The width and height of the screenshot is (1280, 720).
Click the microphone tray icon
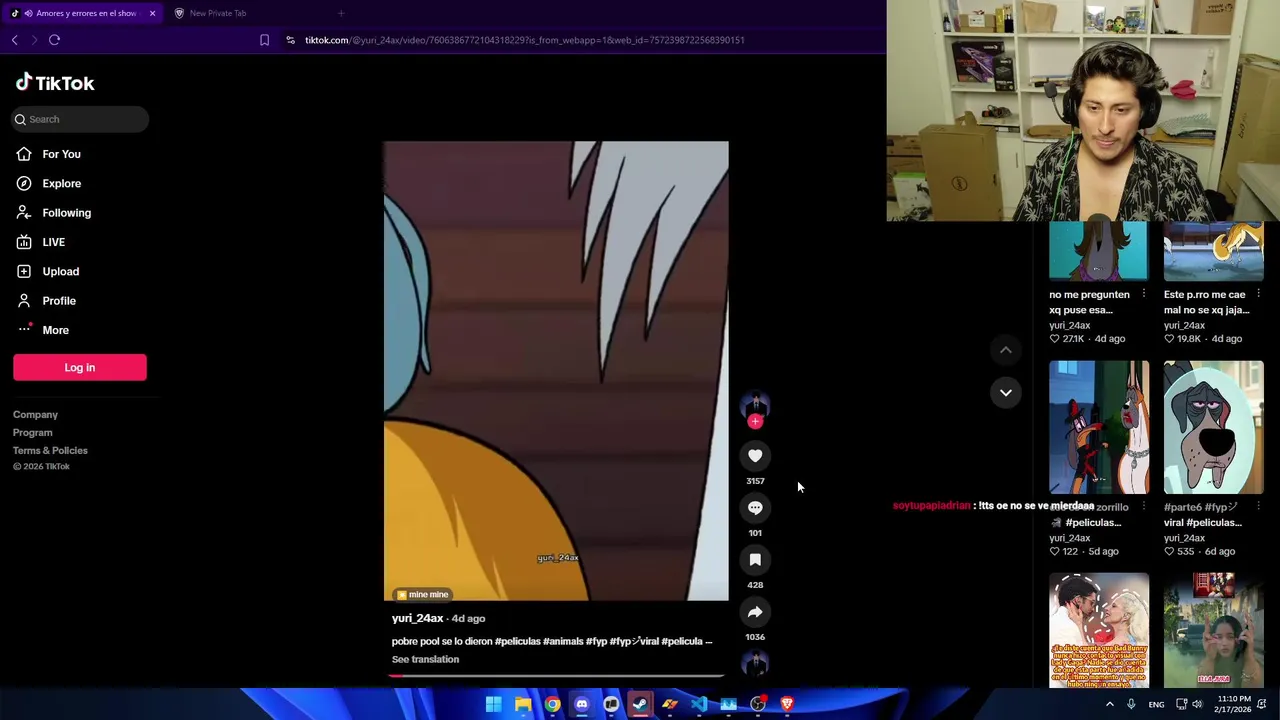point(1131,704)
